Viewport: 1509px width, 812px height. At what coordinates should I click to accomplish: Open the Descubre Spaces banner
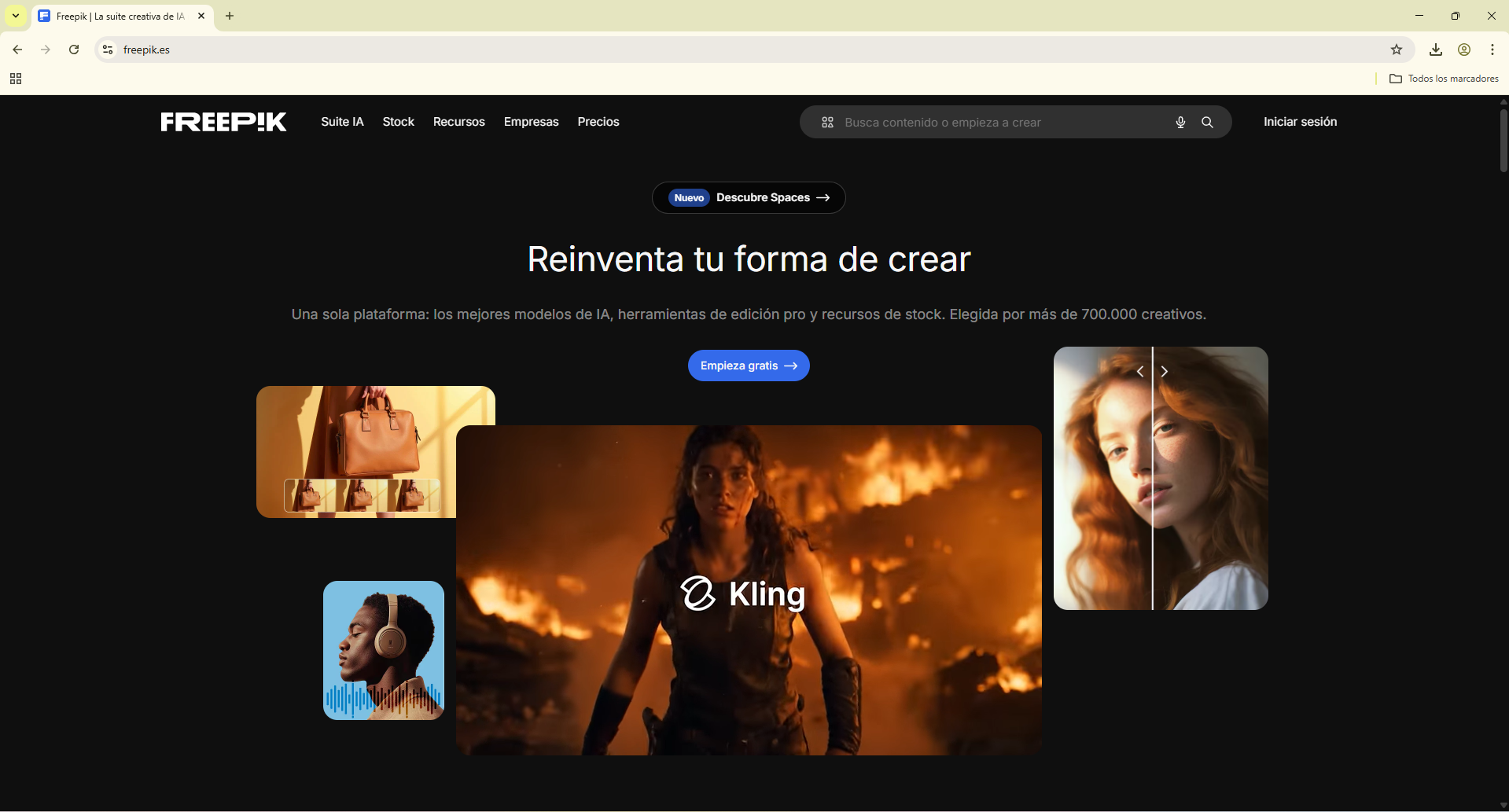click(x=748, y=197)
